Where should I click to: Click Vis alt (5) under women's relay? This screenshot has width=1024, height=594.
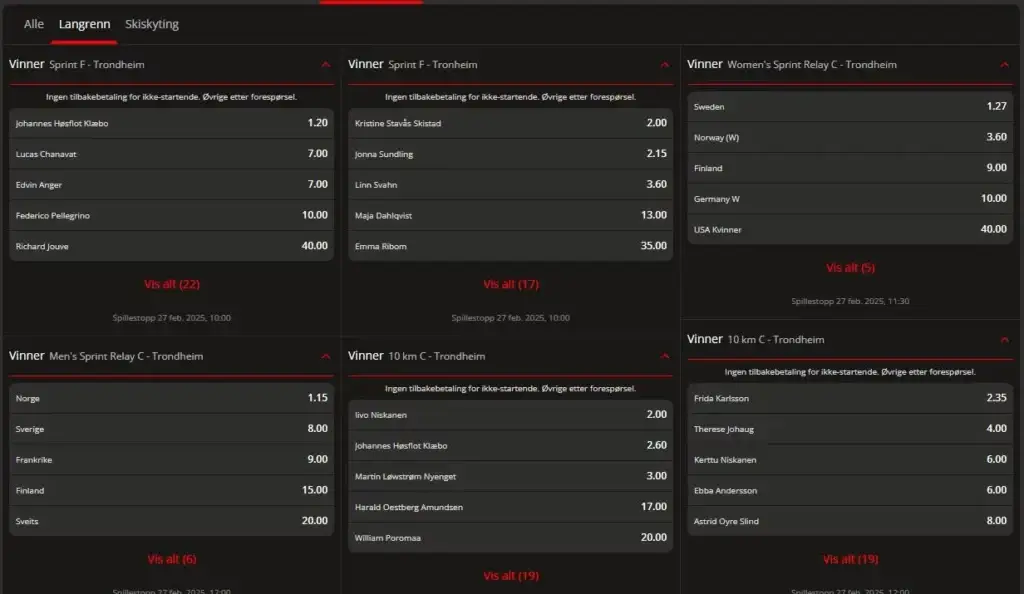click(850, 268)
